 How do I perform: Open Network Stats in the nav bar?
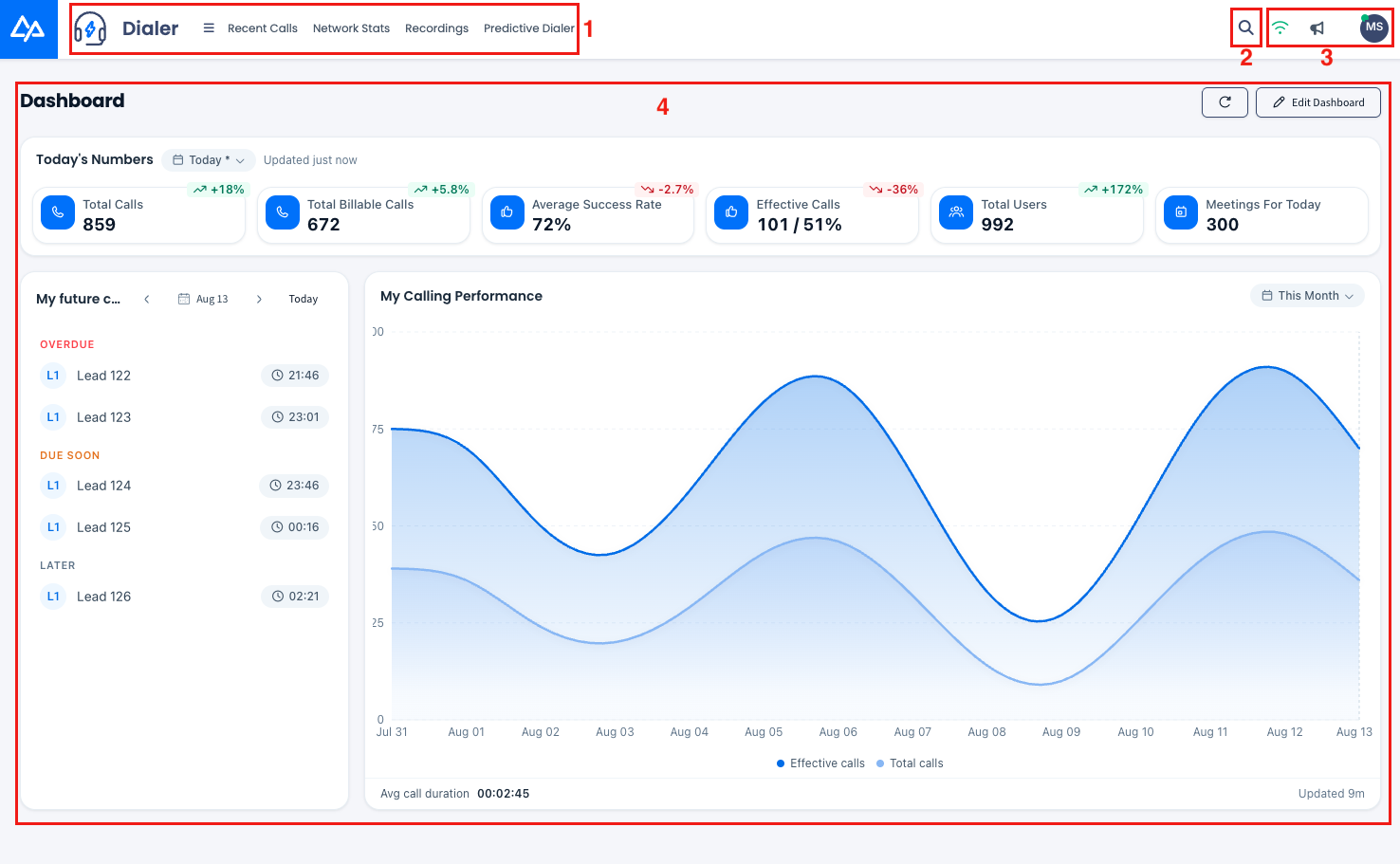point(351,28)
